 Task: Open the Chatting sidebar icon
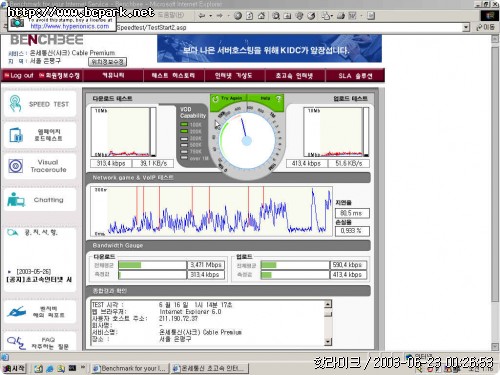click(16, 200)
